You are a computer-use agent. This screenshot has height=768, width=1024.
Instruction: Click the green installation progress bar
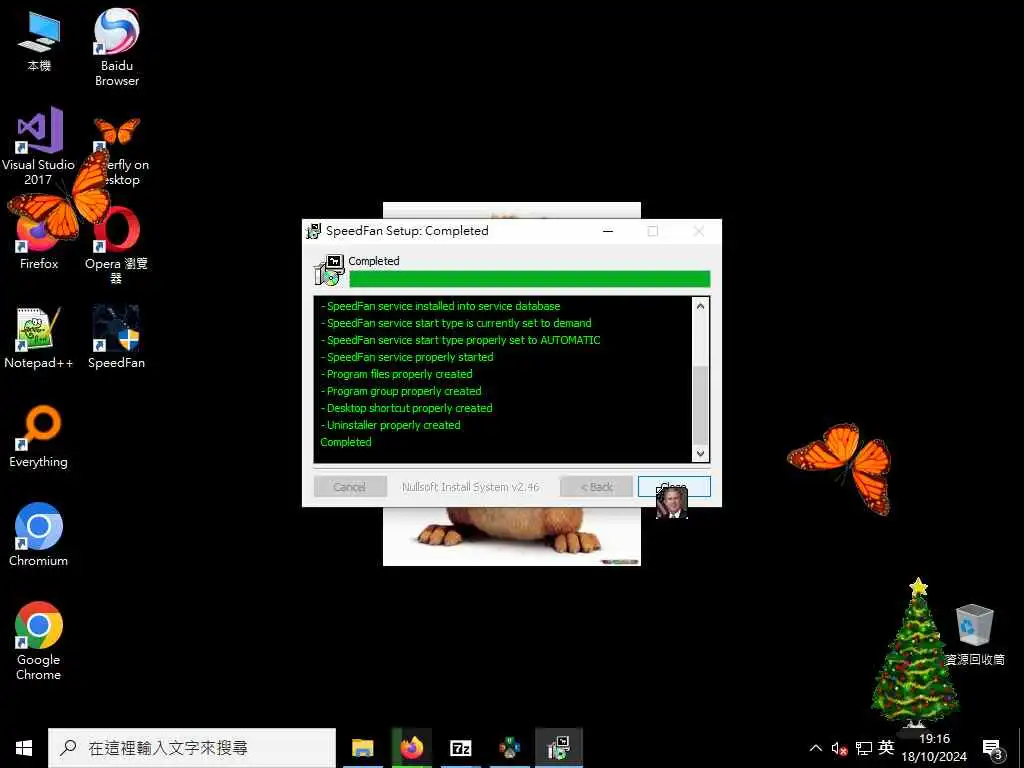tap(530, 279)
